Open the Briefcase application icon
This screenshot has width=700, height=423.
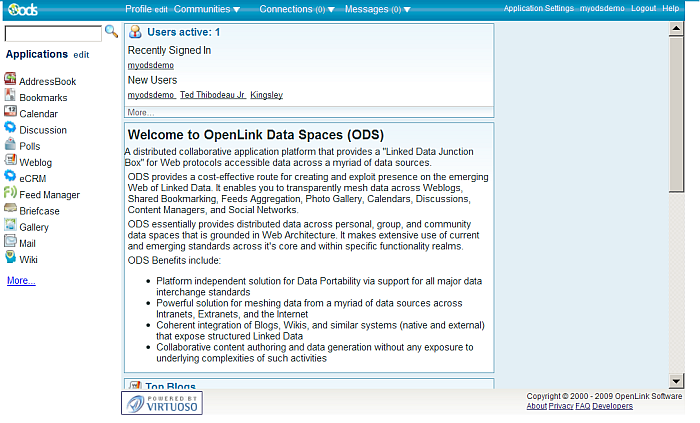click(10, 210)
